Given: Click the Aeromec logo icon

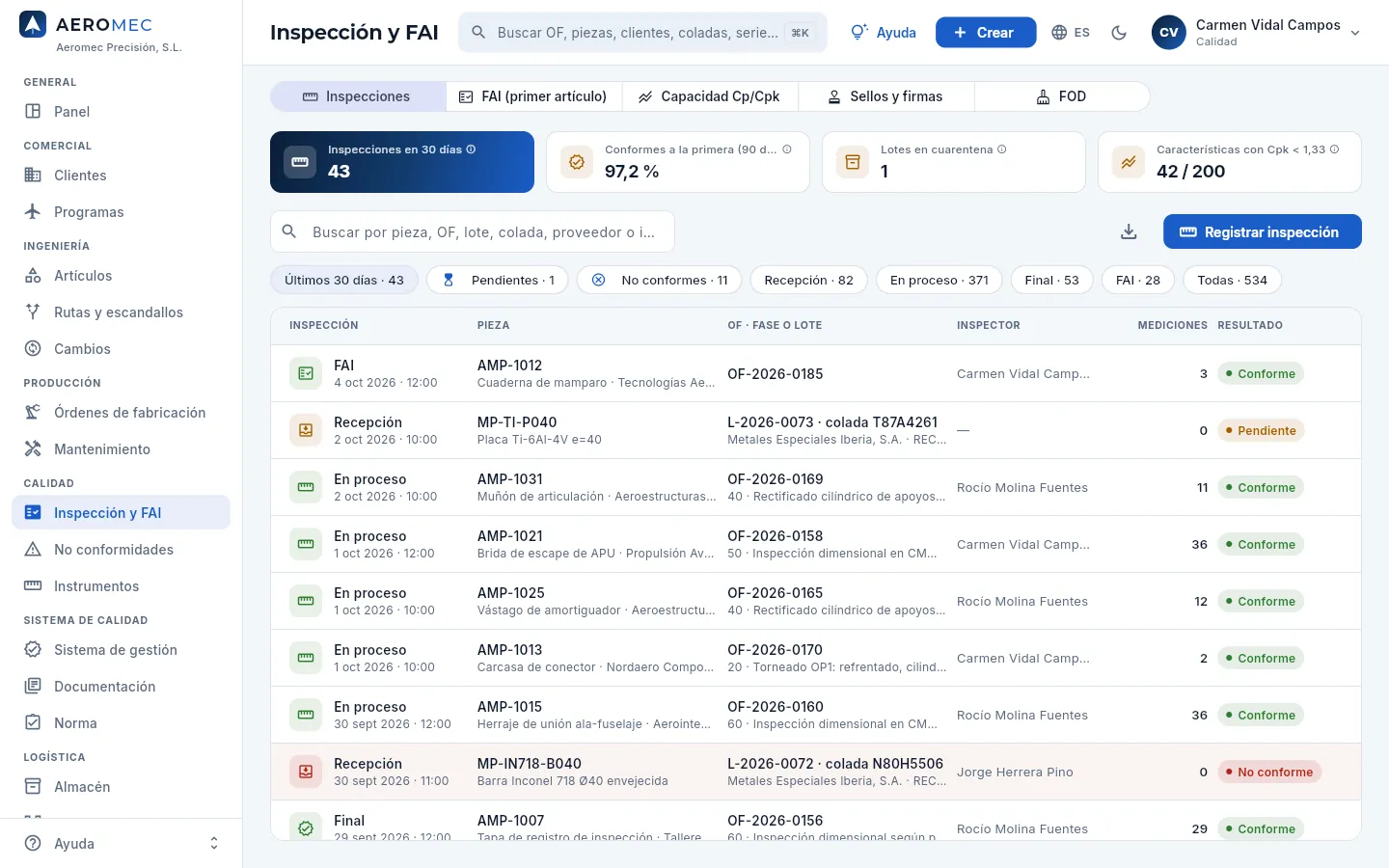Looking at the screenshot, I should tap(33, 25).
